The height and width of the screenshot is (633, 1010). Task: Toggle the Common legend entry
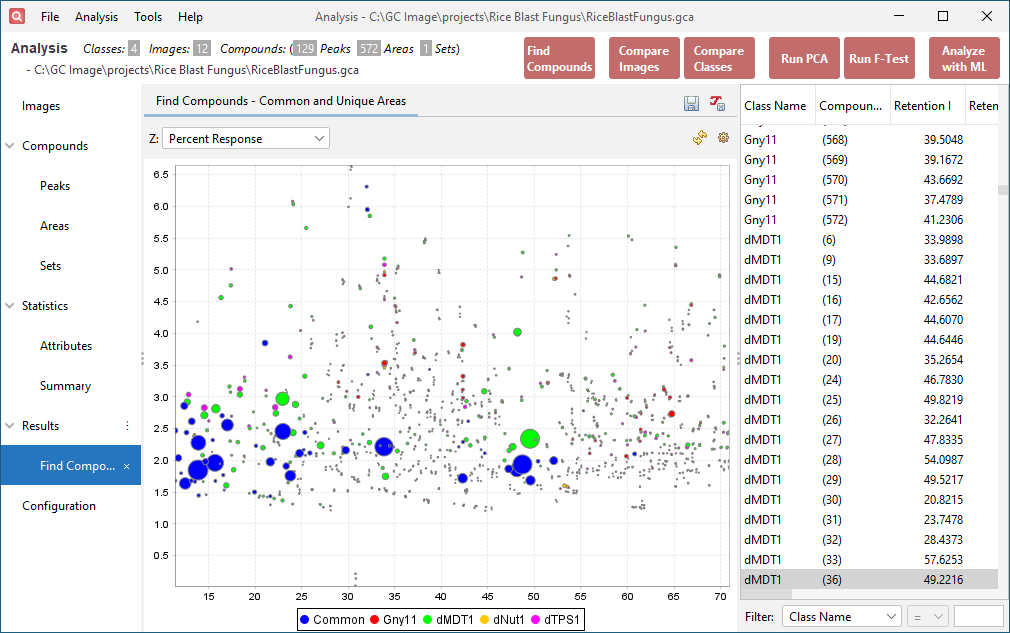[x=332, y=619]
